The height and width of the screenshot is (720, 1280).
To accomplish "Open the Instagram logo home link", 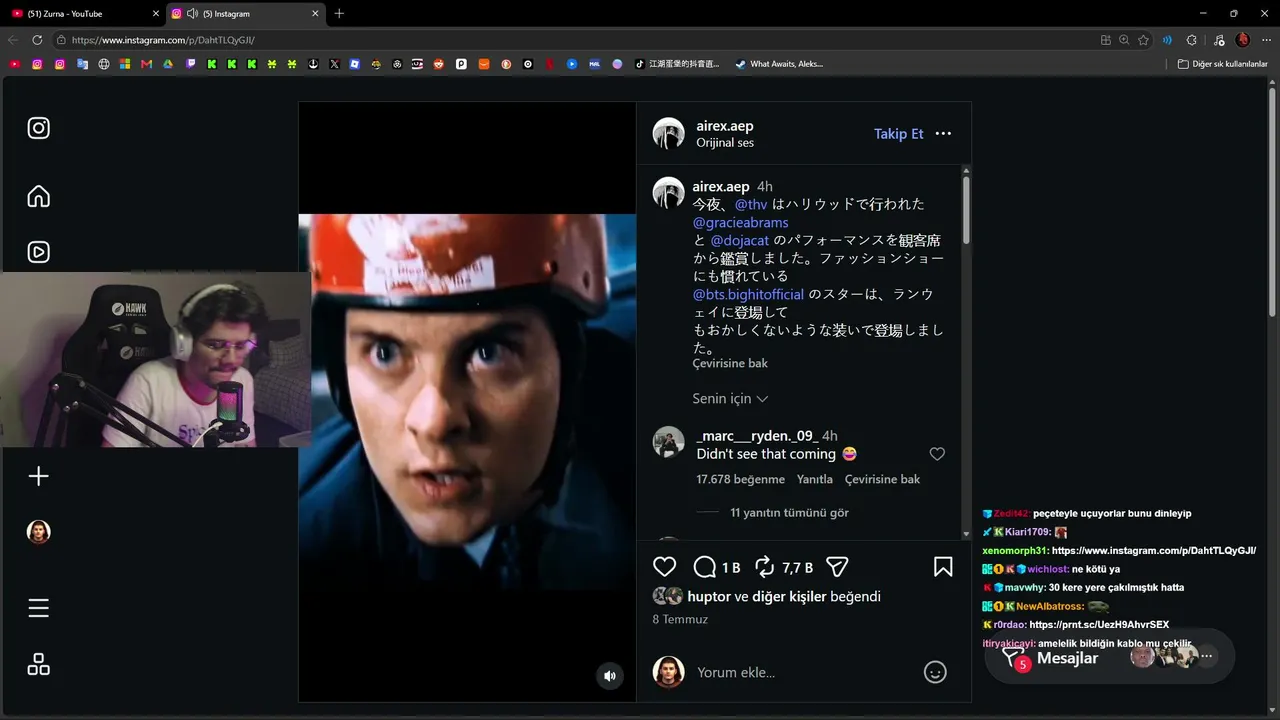I will (39, 128).
